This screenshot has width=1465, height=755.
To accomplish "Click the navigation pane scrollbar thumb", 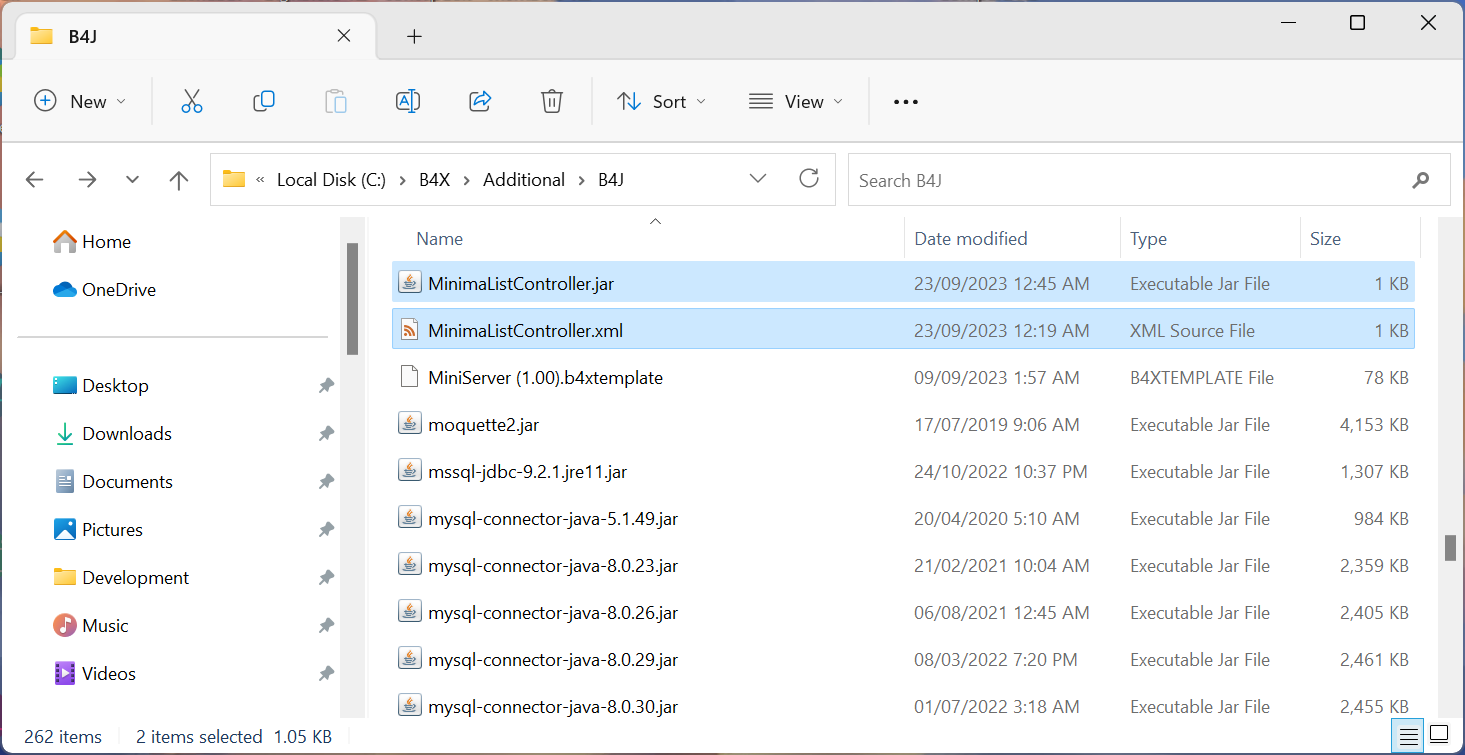I will (x=352, y=299).
